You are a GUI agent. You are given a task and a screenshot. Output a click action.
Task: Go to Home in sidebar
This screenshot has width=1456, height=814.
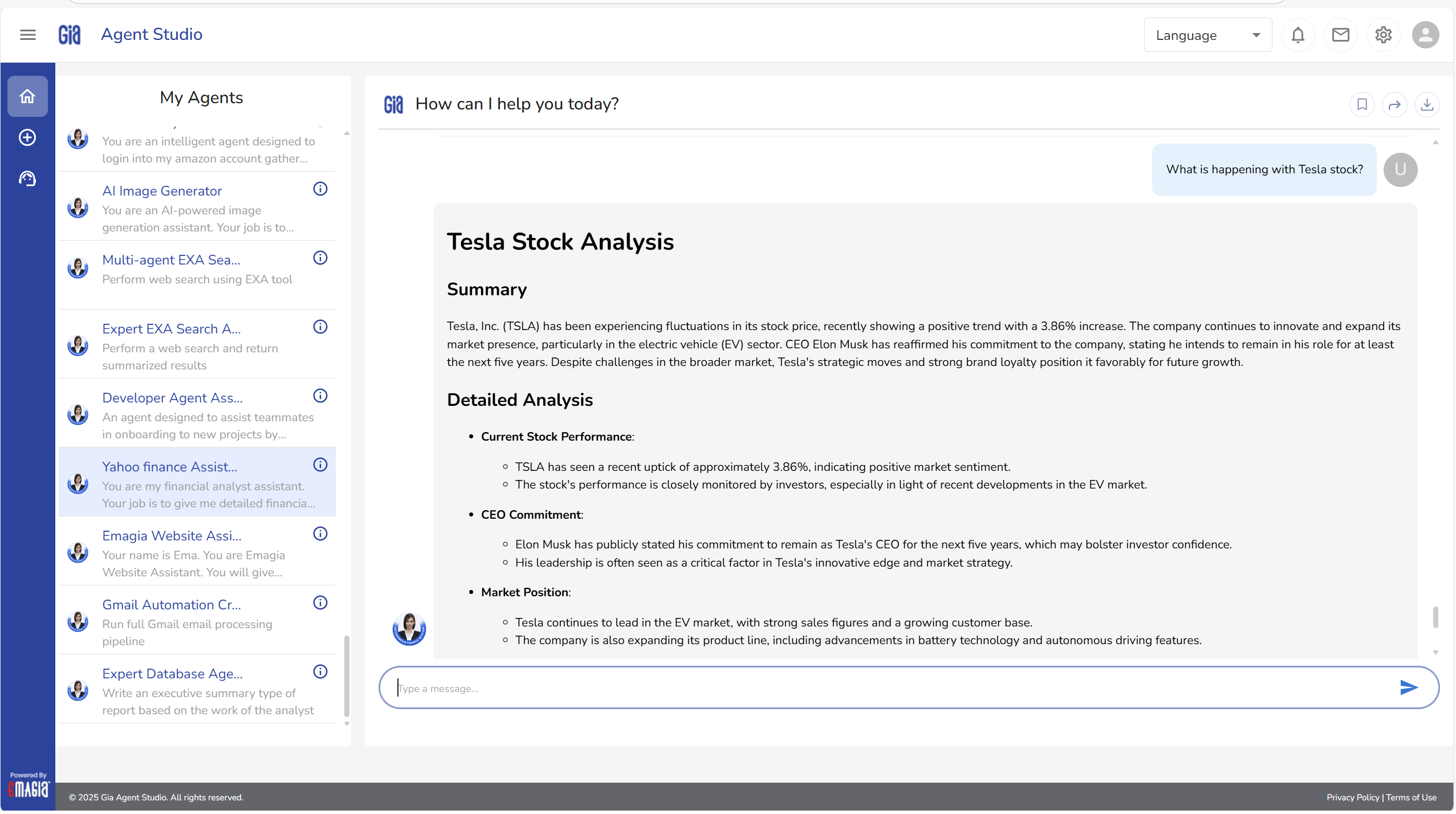27,96
